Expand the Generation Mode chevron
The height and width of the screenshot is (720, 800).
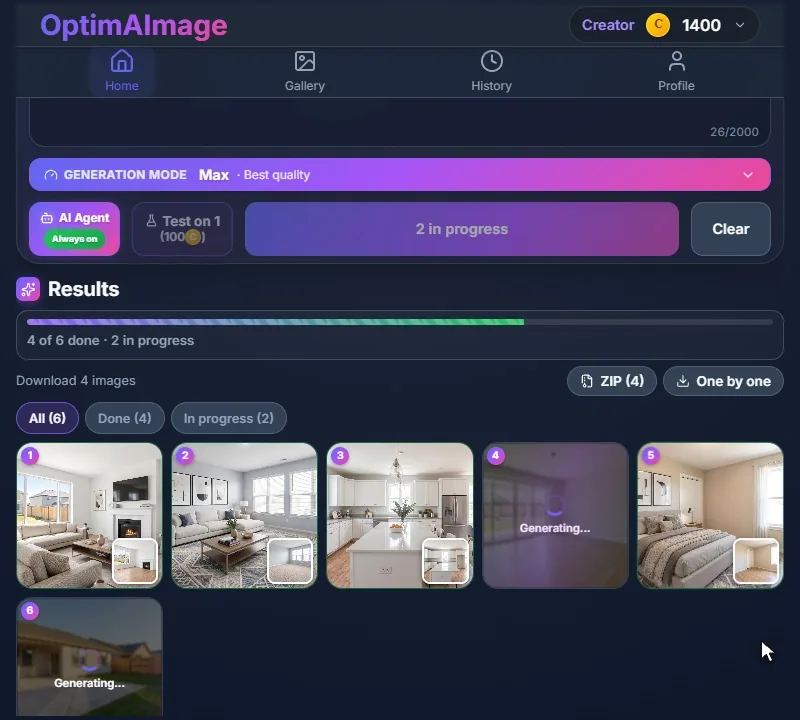[748, 175]
